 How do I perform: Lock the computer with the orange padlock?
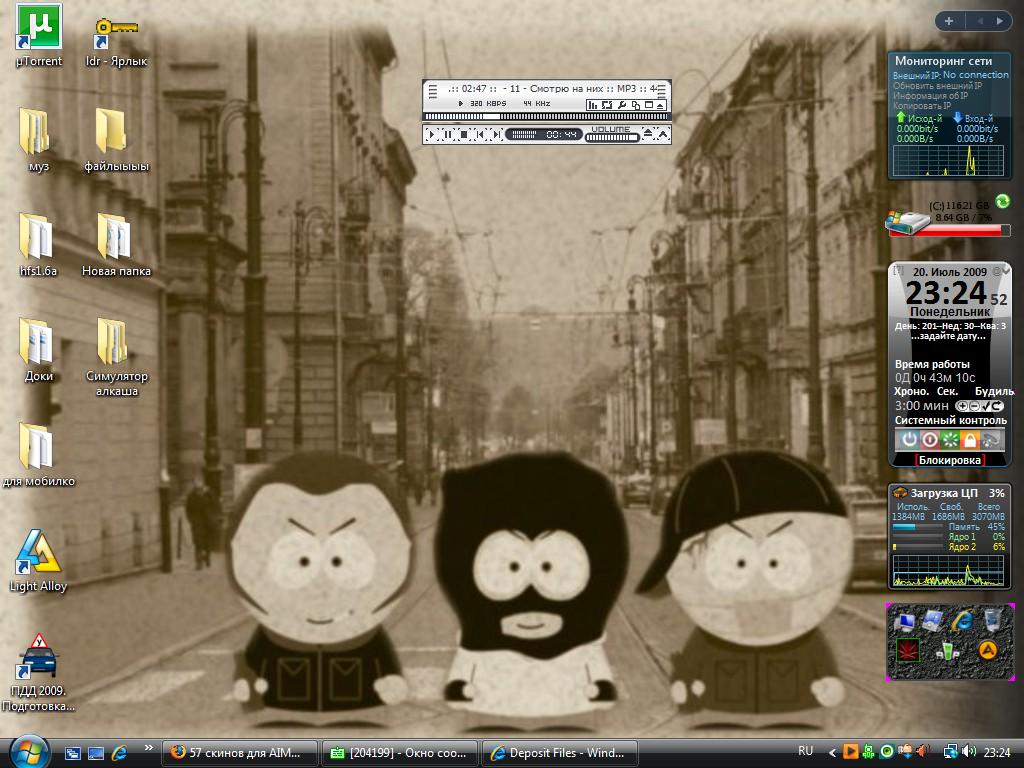tap(970, 440)
